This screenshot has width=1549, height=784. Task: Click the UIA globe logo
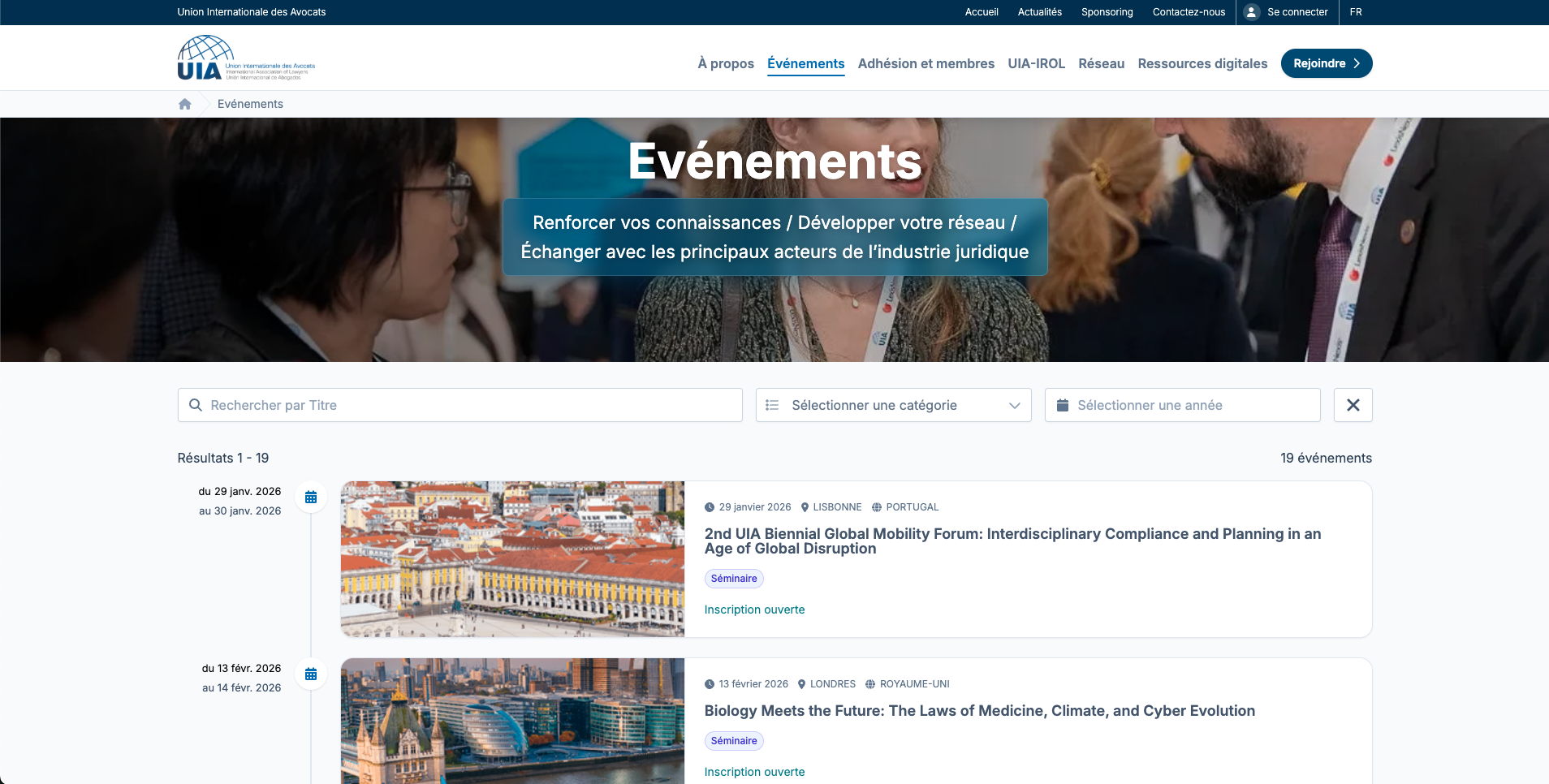206,58
